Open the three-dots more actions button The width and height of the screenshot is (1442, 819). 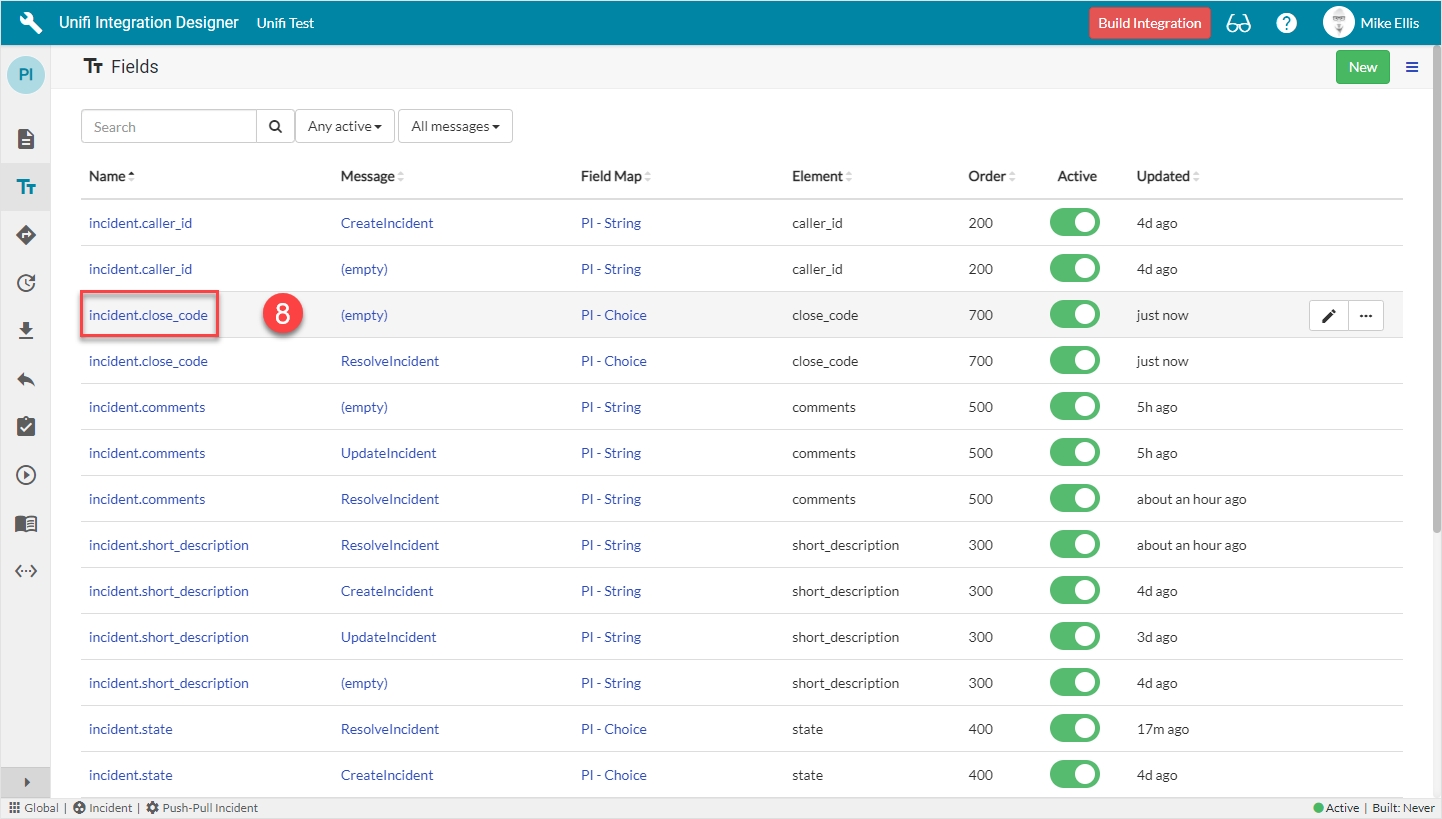(x=1366, y=316)
